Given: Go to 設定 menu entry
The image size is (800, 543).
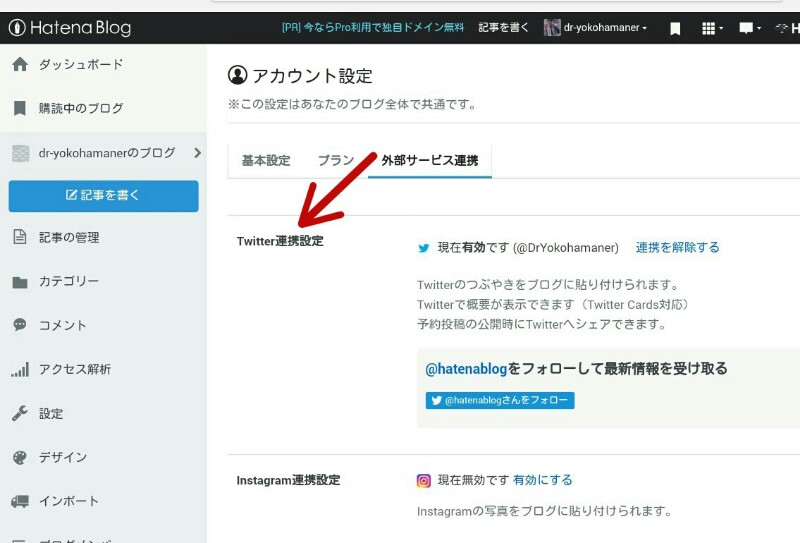Looking at the screenshot, I should tap(51, 413).
